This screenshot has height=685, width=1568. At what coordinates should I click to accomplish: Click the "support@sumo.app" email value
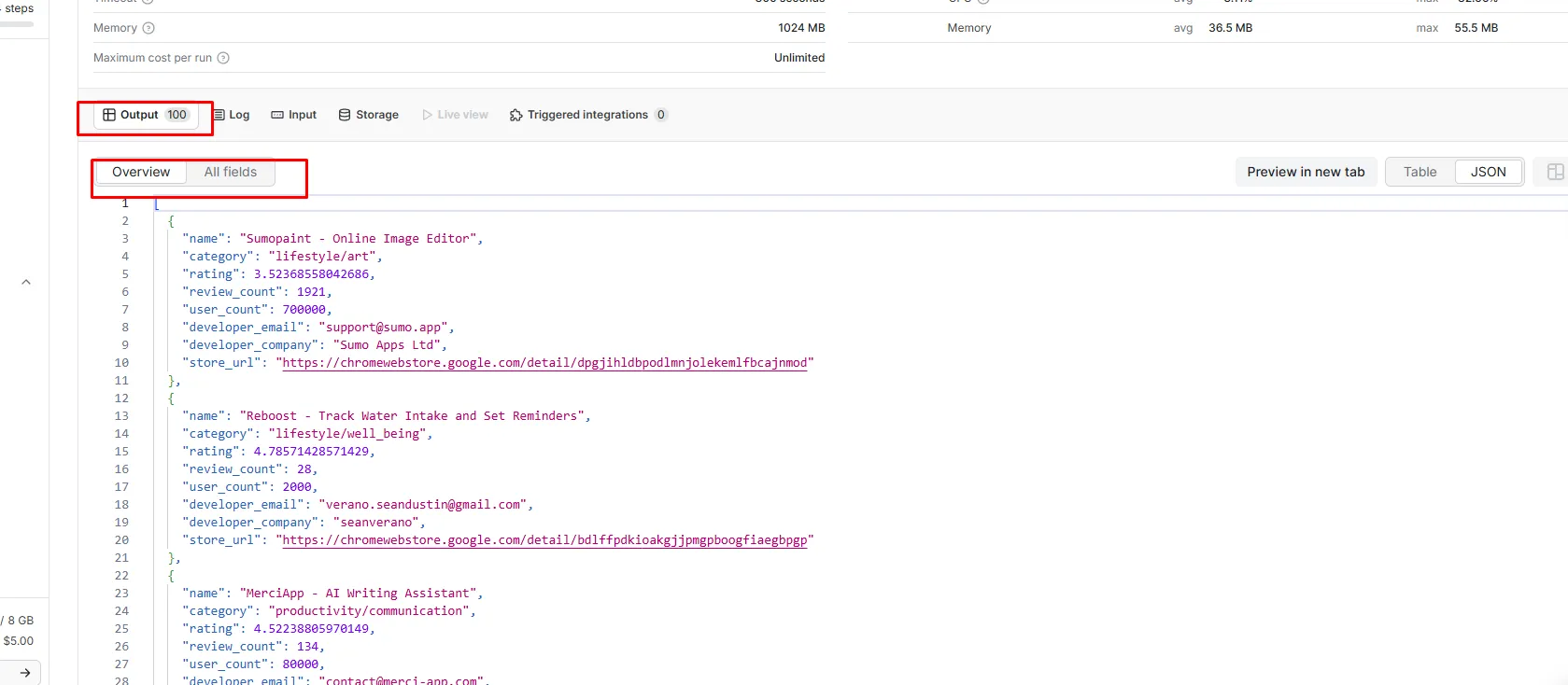383,328
